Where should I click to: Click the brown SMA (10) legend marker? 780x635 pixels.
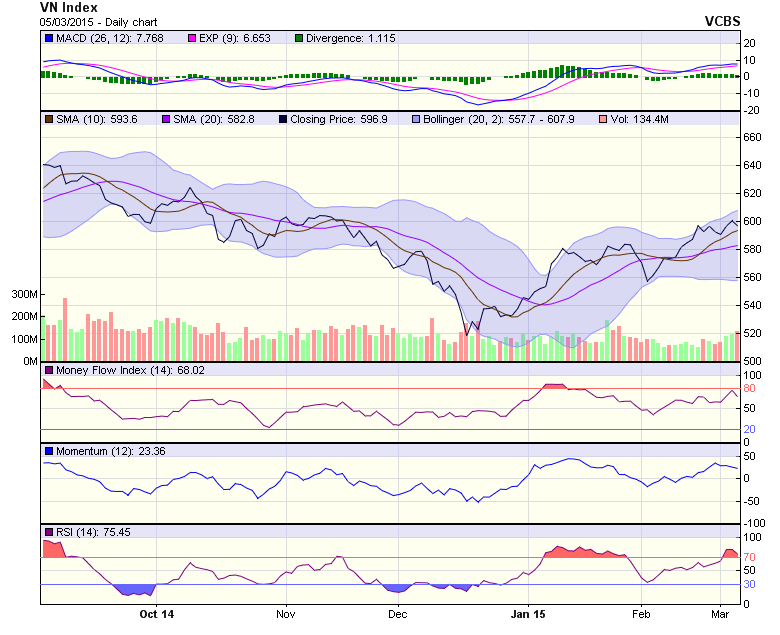click(x=48, y=119)
